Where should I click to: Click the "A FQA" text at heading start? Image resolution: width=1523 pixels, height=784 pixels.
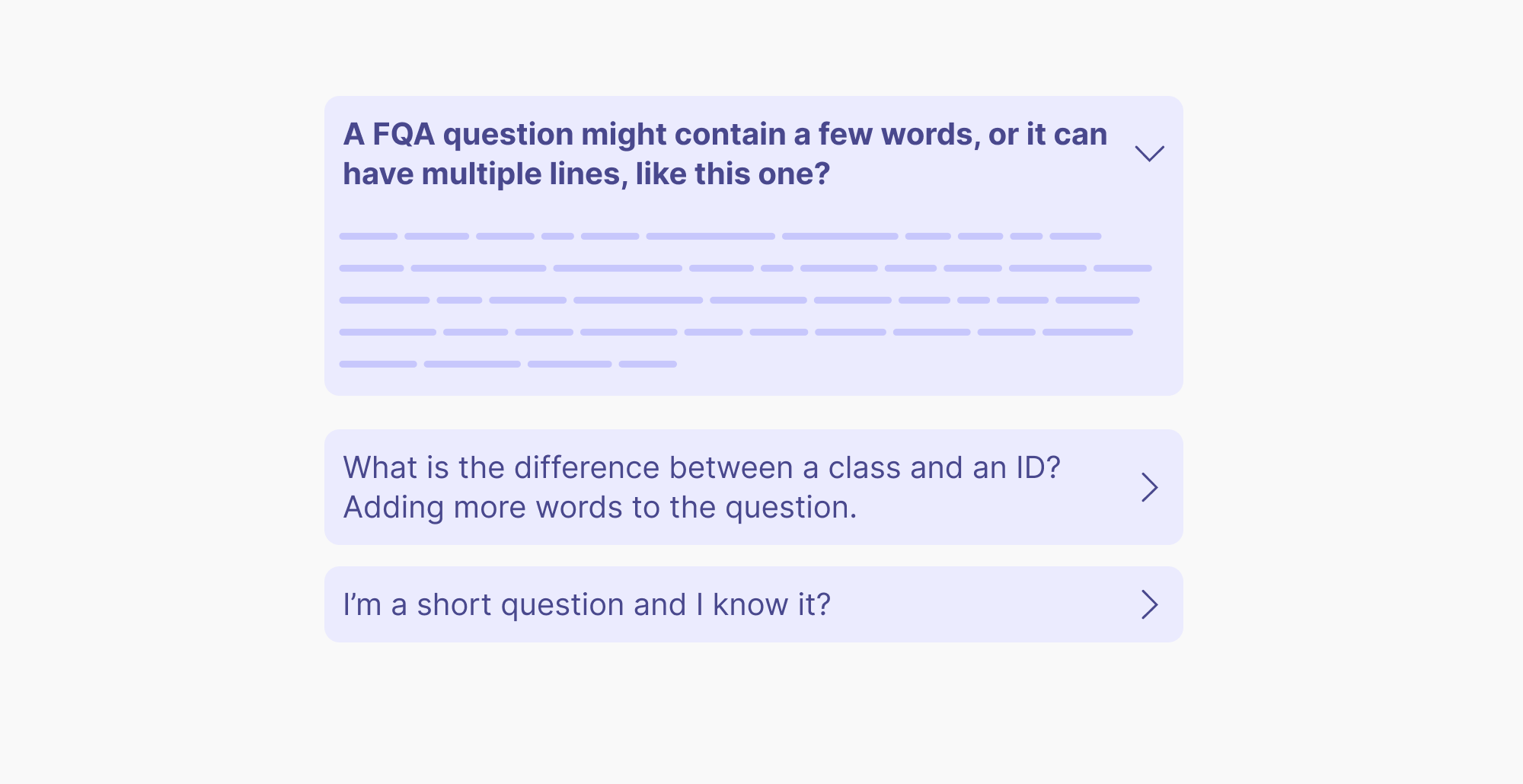(x=389, y=135)
